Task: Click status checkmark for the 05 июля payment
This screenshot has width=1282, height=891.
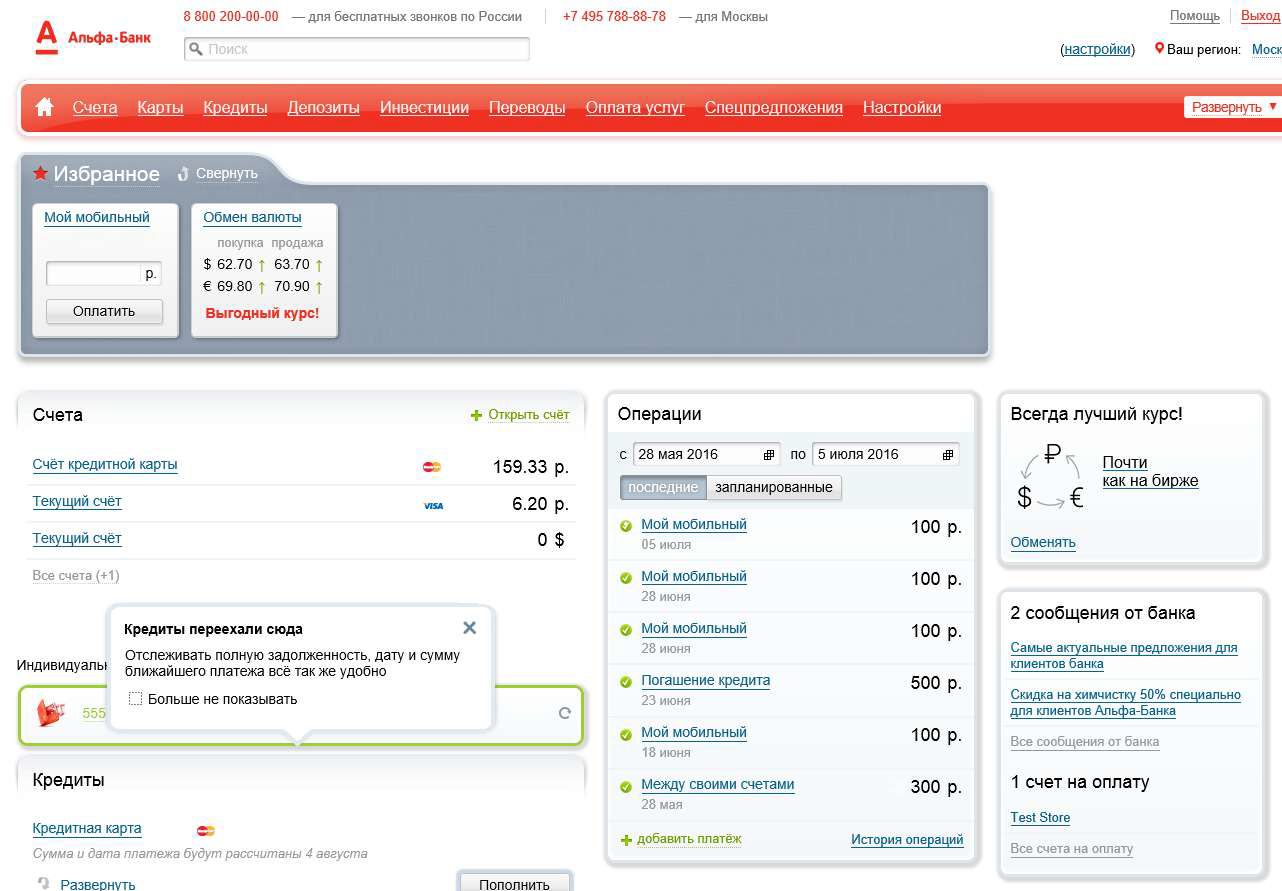Action: click(626, 525)
